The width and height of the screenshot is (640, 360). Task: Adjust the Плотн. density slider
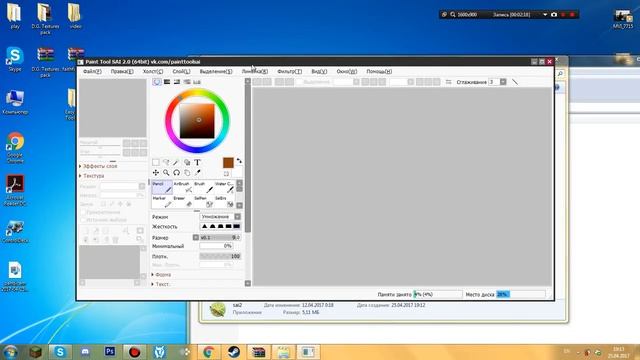pyautogui.click(x=220, y=256)
